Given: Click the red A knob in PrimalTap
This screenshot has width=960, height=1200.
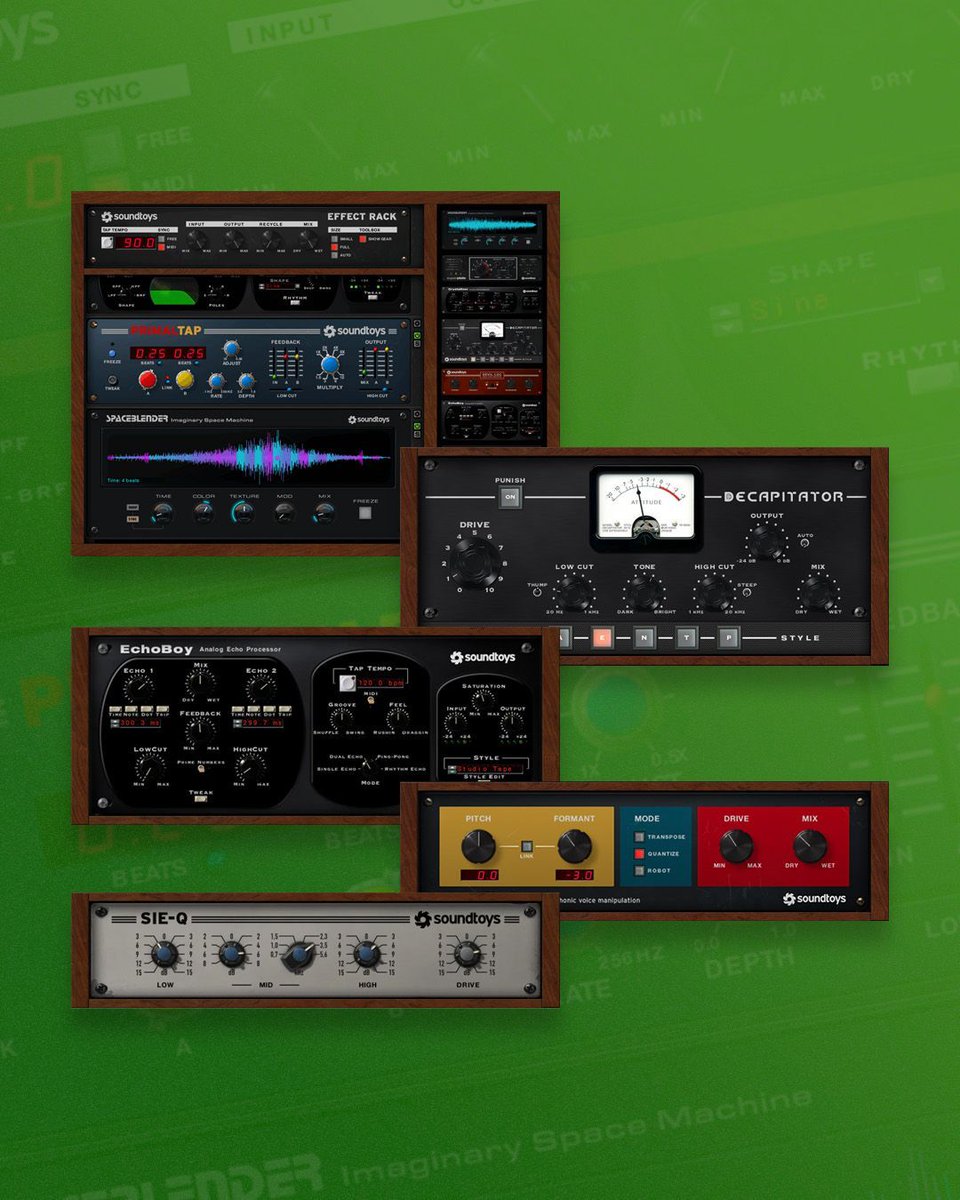Looking at the screenshot, I should point(148,379).
